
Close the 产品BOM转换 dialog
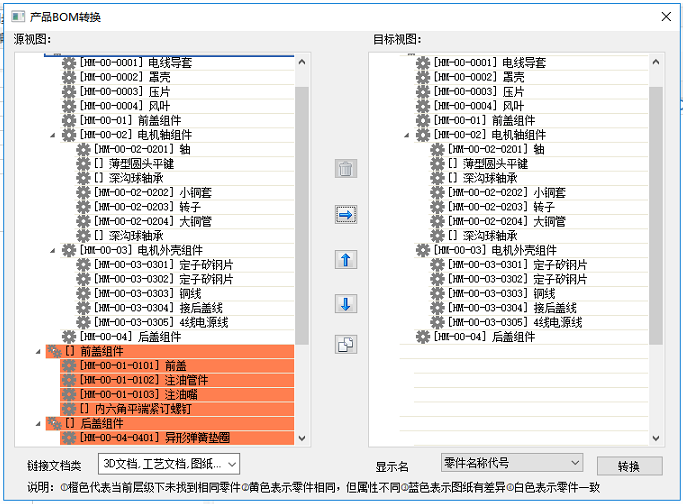pos(666,17)
